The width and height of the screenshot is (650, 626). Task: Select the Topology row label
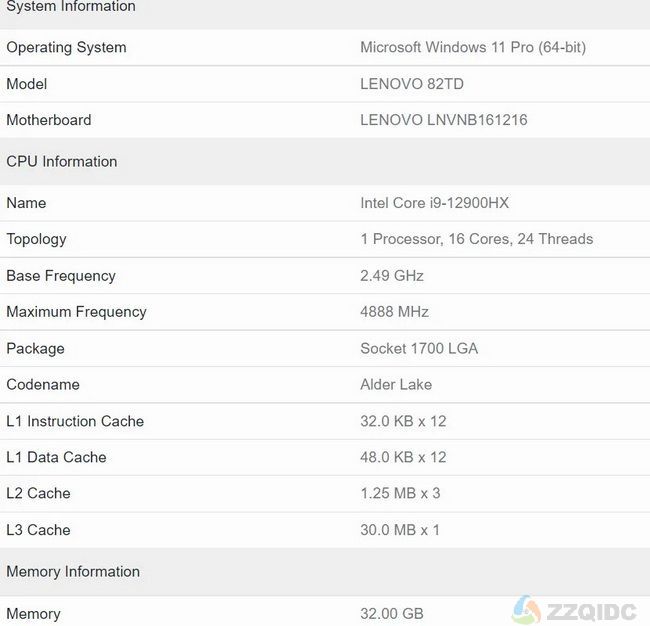[36, 239]
